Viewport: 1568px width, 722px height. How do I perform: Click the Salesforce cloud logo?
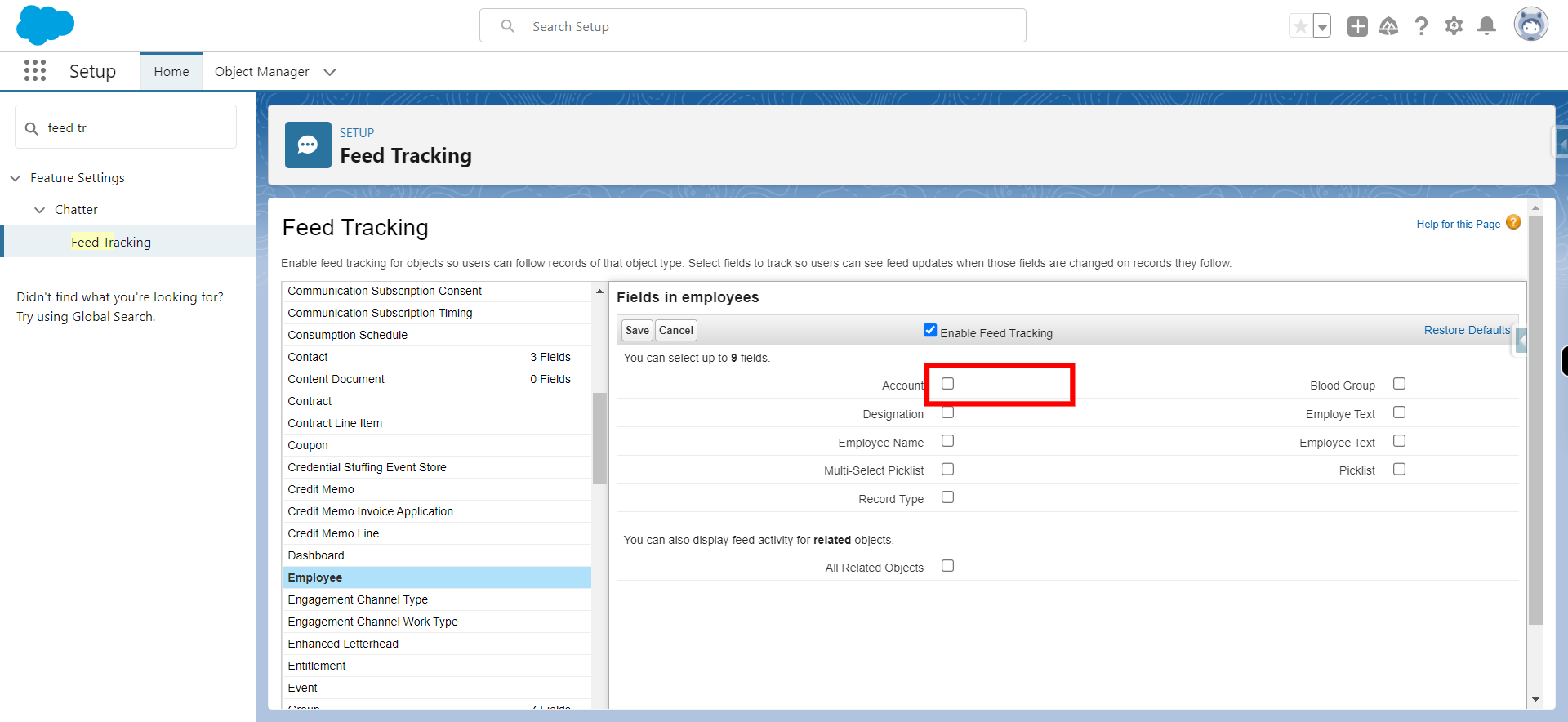pos(45,25)
